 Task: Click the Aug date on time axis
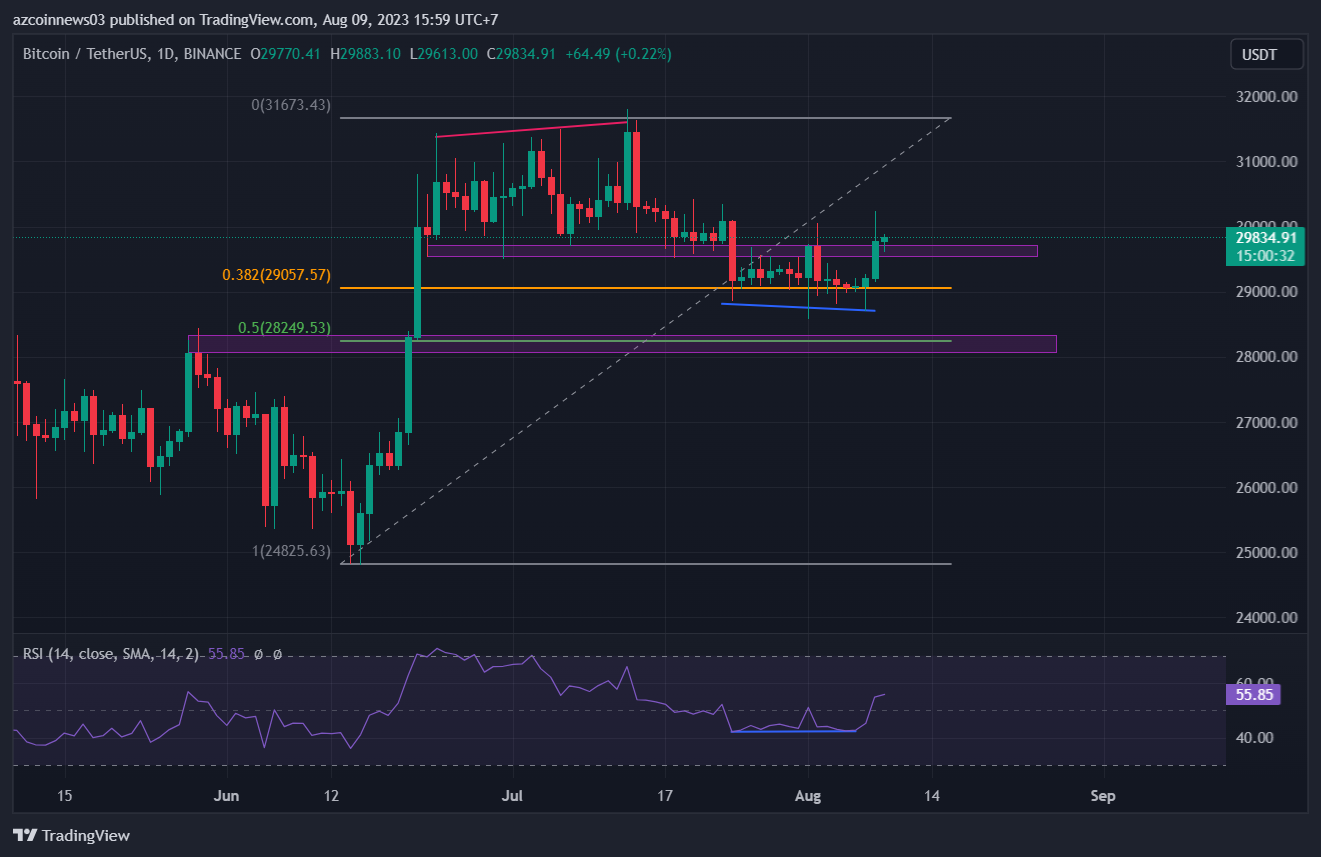pos(808,797)
